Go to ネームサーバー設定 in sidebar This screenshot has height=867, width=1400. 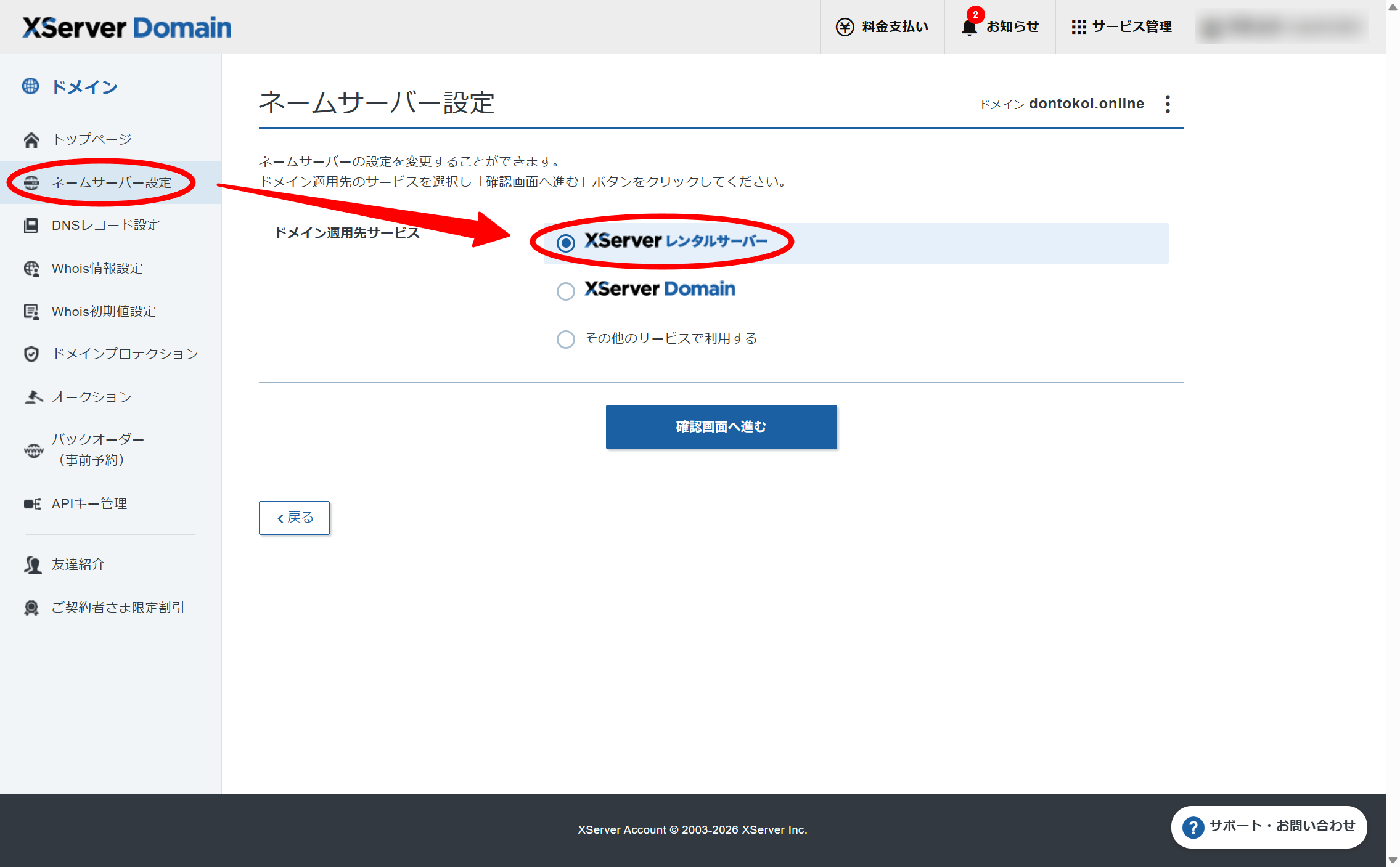point(111,183)
